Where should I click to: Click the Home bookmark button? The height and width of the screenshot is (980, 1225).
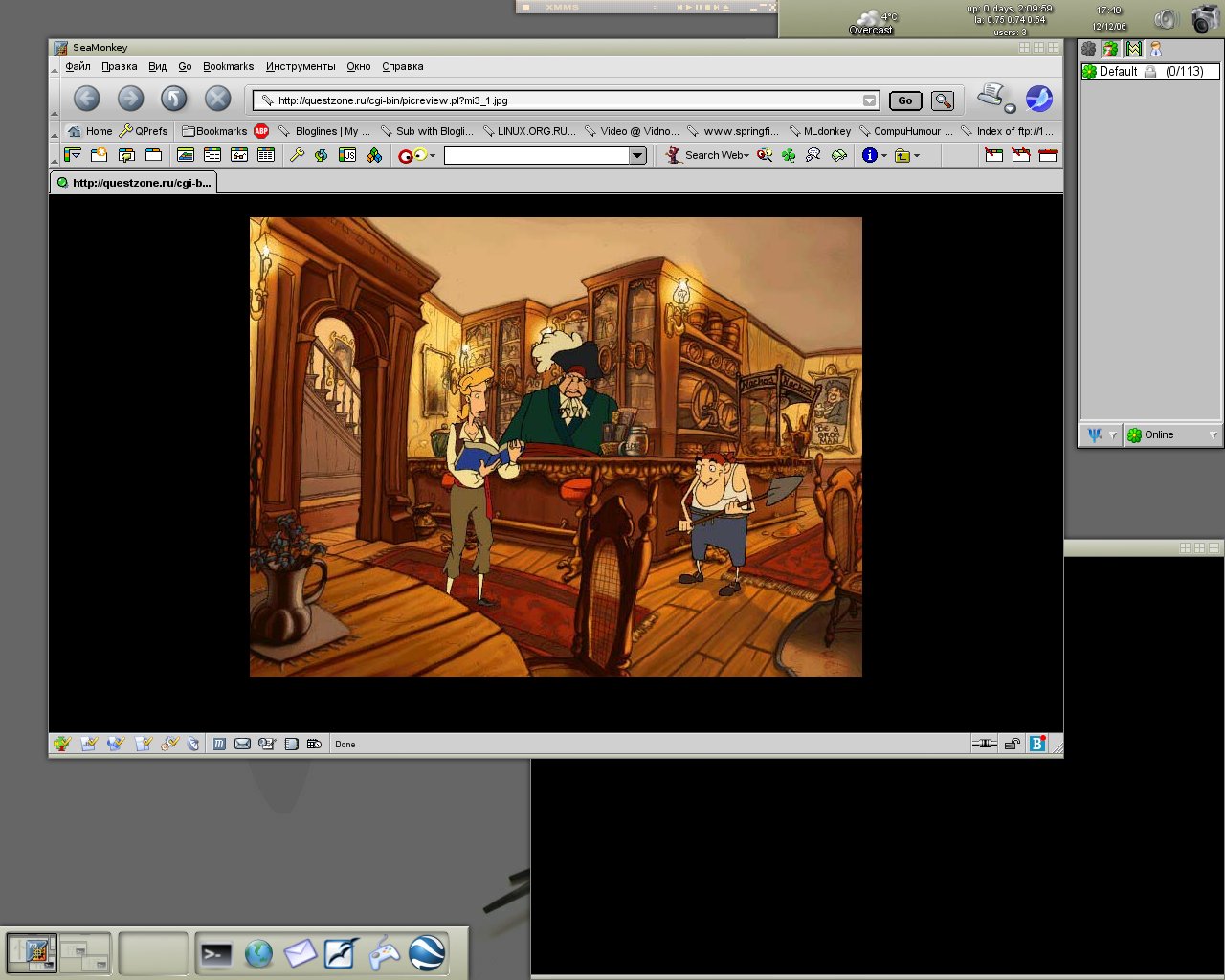pyautogui.click(x=90, y=131)
